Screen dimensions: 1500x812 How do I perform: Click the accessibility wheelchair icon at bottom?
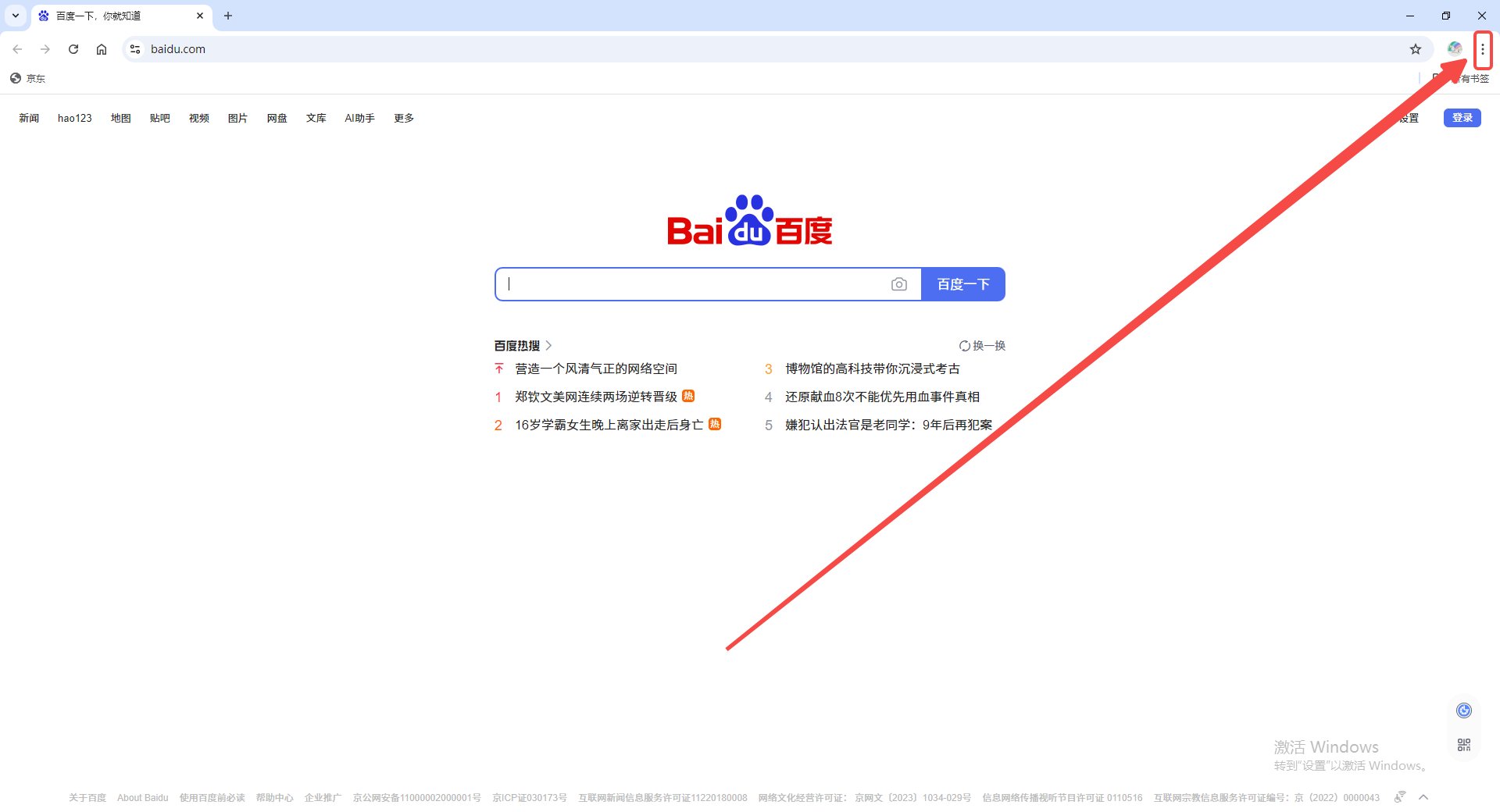click(x=1398, y=797)
